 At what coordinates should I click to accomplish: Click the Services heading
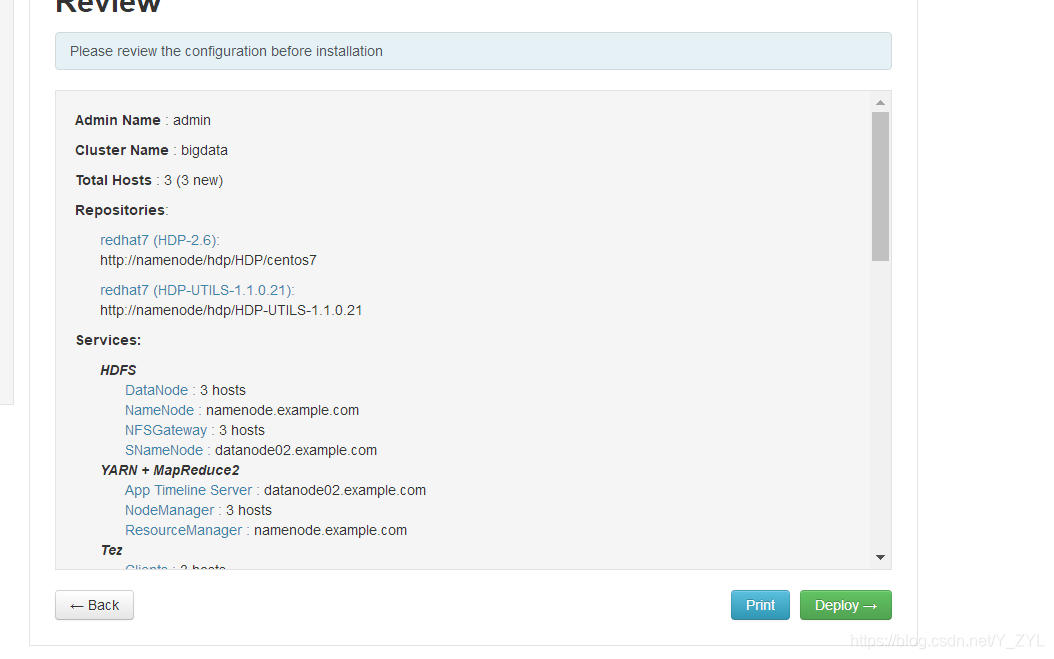click(x=108, y=340)
